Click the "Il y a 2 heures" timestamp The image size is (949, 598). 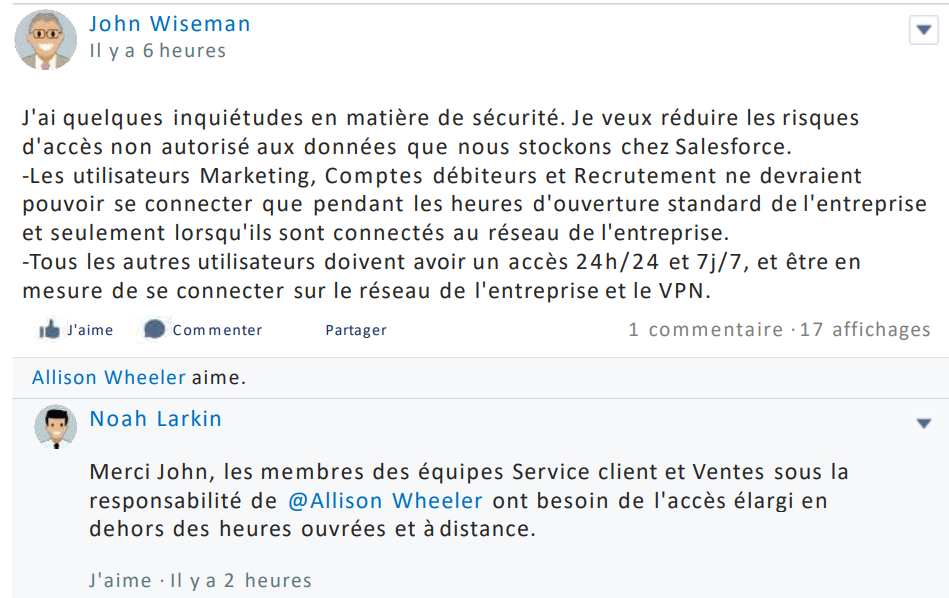[x=241, y=580]
